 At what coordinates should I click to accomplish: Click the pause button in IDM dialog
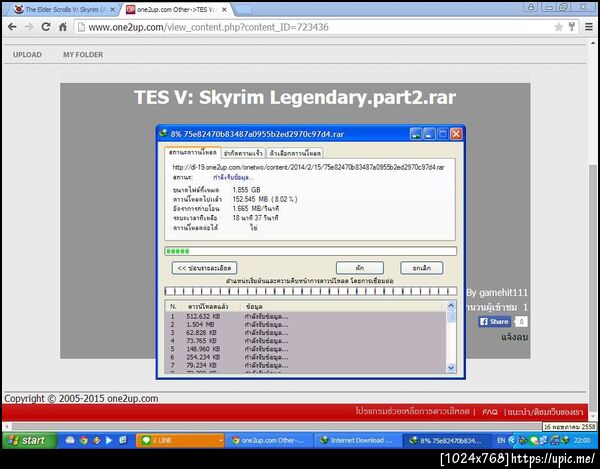point(360,268)
